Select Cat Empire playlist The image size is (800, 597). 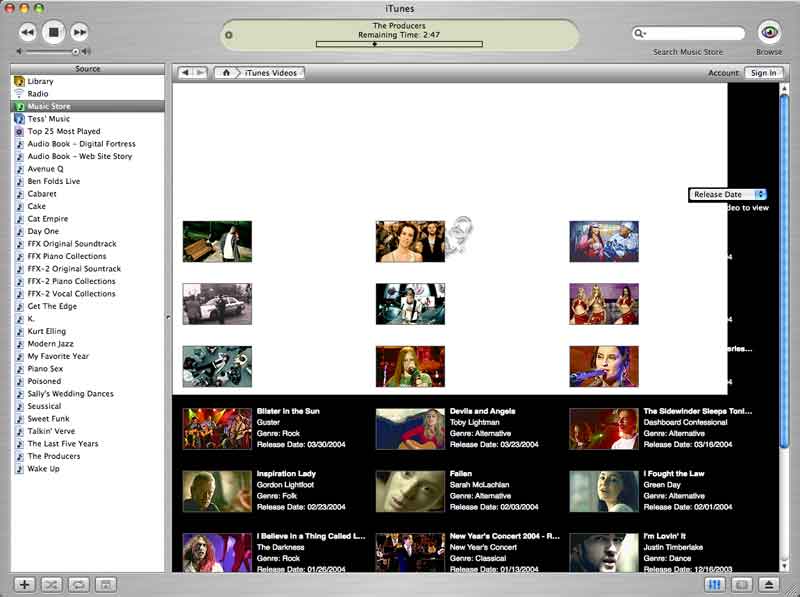click(x=88, y=219)
